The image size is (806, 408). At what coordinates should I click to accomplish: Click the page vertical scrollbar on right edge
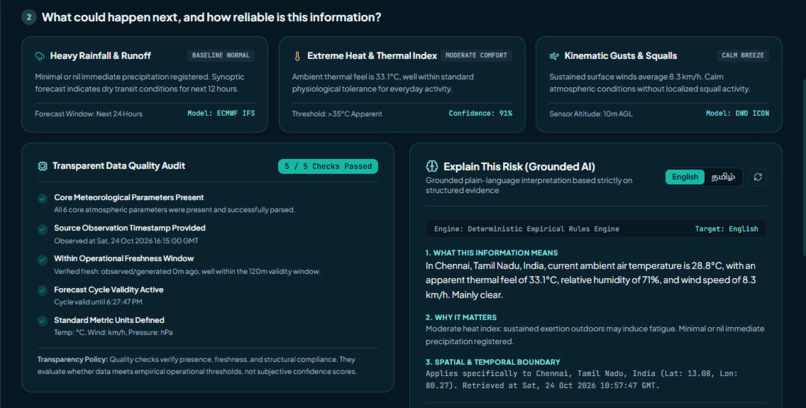point(804,167)
